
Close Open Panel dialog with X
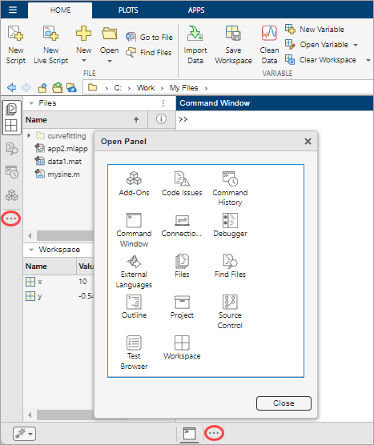[308, 141]
